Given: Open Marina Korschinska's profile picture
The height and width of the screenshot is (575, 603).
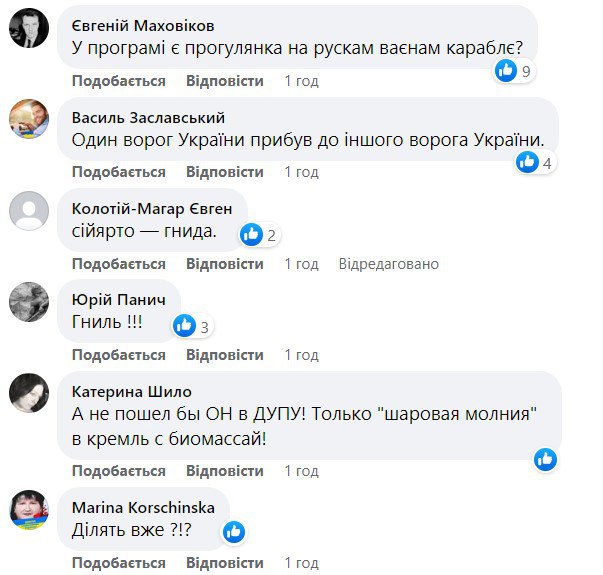Looking at the screenshot, I should [29, 508].
